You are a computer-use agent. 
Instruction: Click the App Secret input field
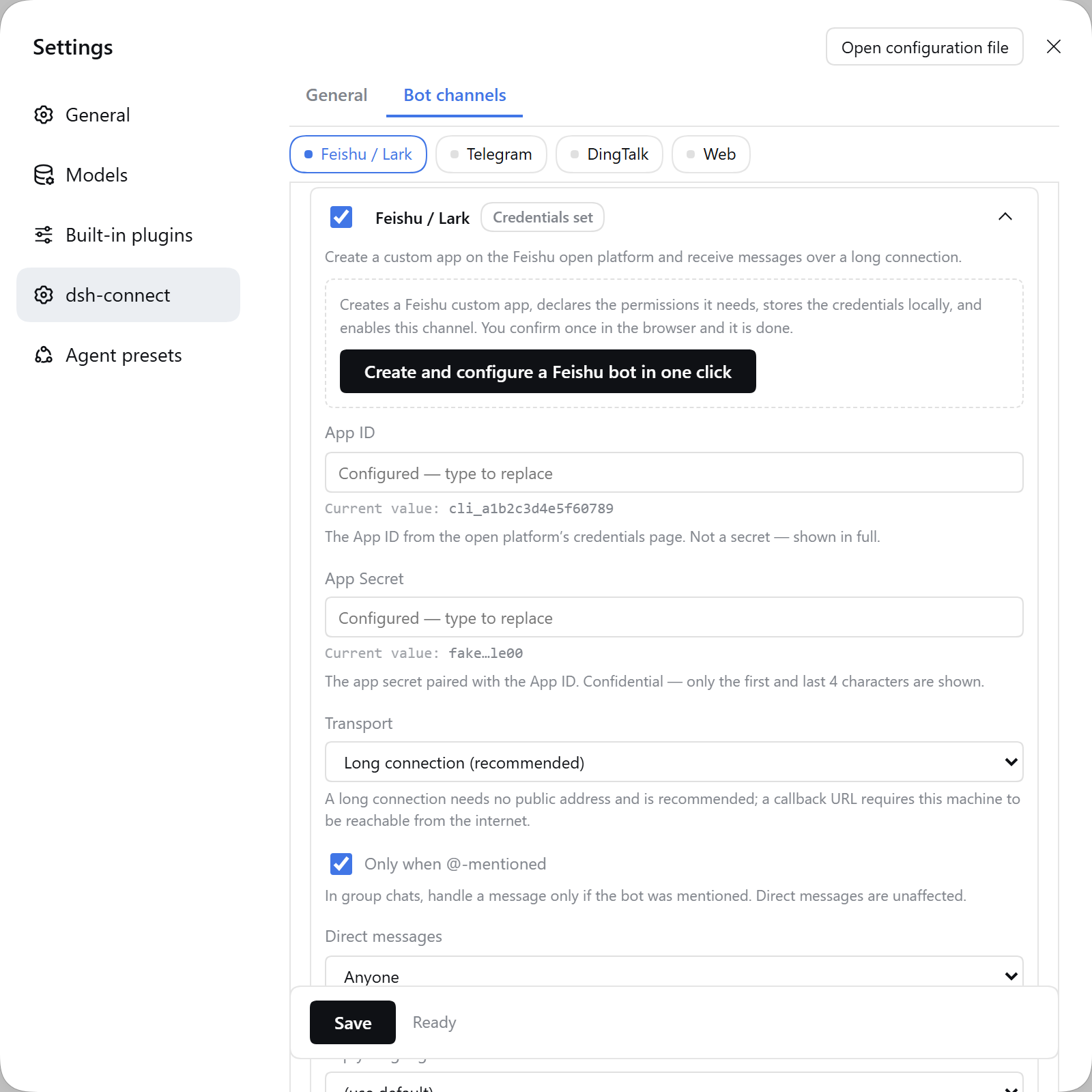click(674, 617)
